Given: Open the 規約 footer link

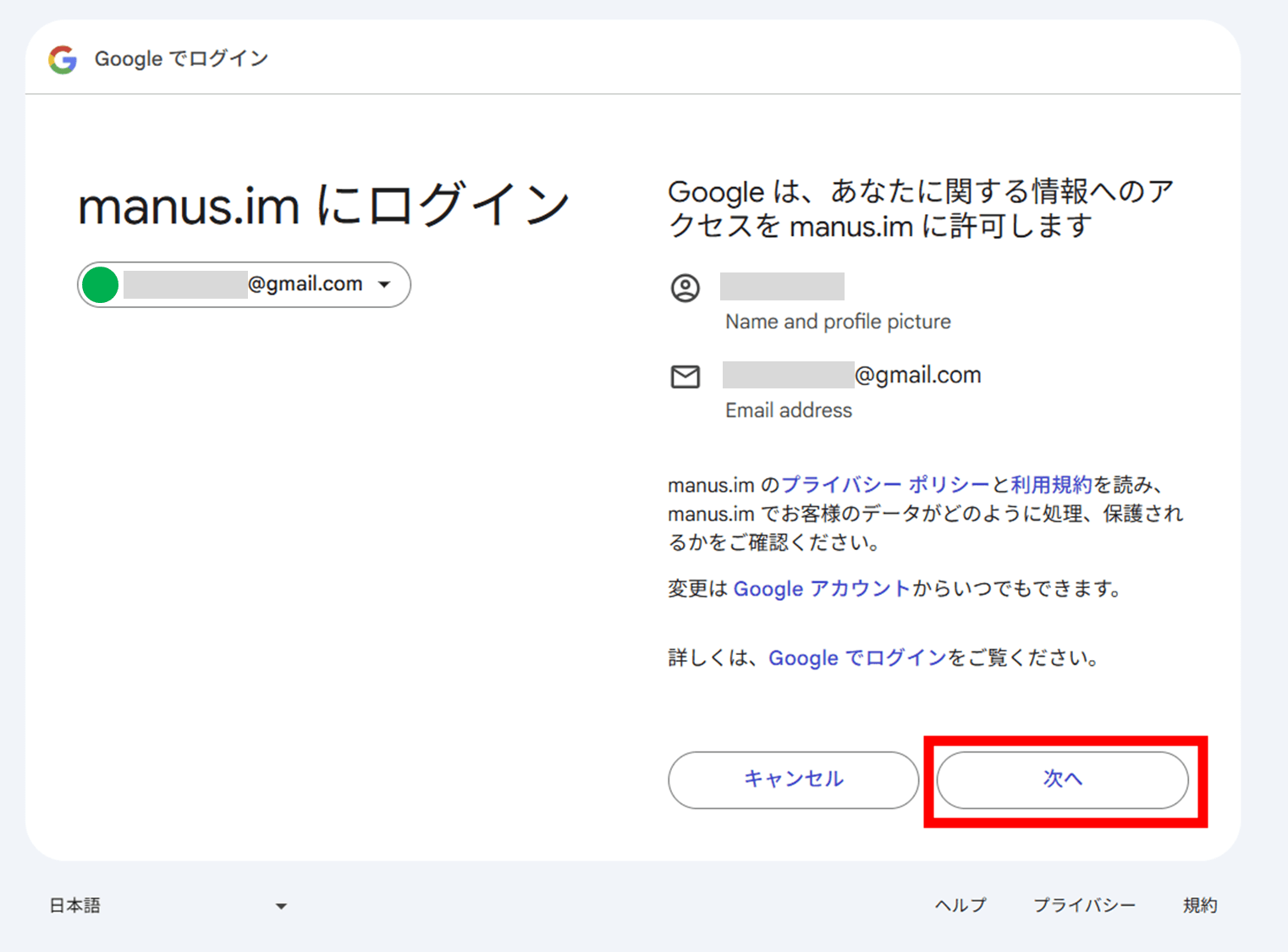Looking at the screenshot, I should [x=1200, y=905].
